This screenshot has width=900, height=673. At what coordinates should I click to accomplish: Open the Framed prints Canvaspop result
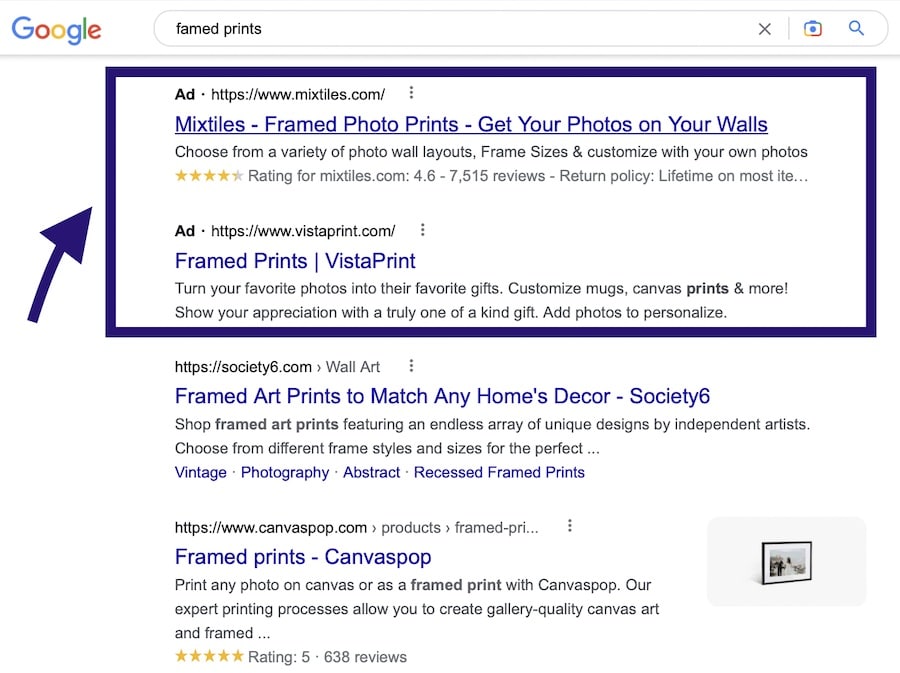[x=303, y=556]
